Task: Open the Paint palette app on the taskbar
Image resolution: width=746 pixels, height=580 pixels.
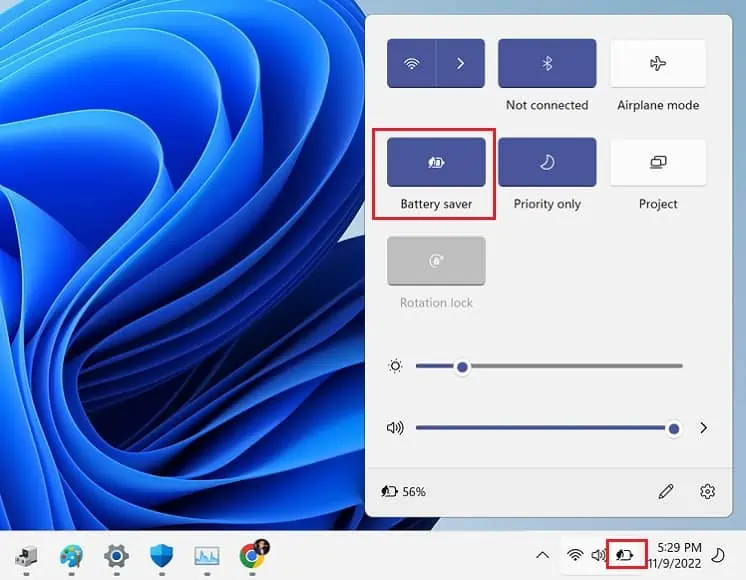Action: click(71, 556)
